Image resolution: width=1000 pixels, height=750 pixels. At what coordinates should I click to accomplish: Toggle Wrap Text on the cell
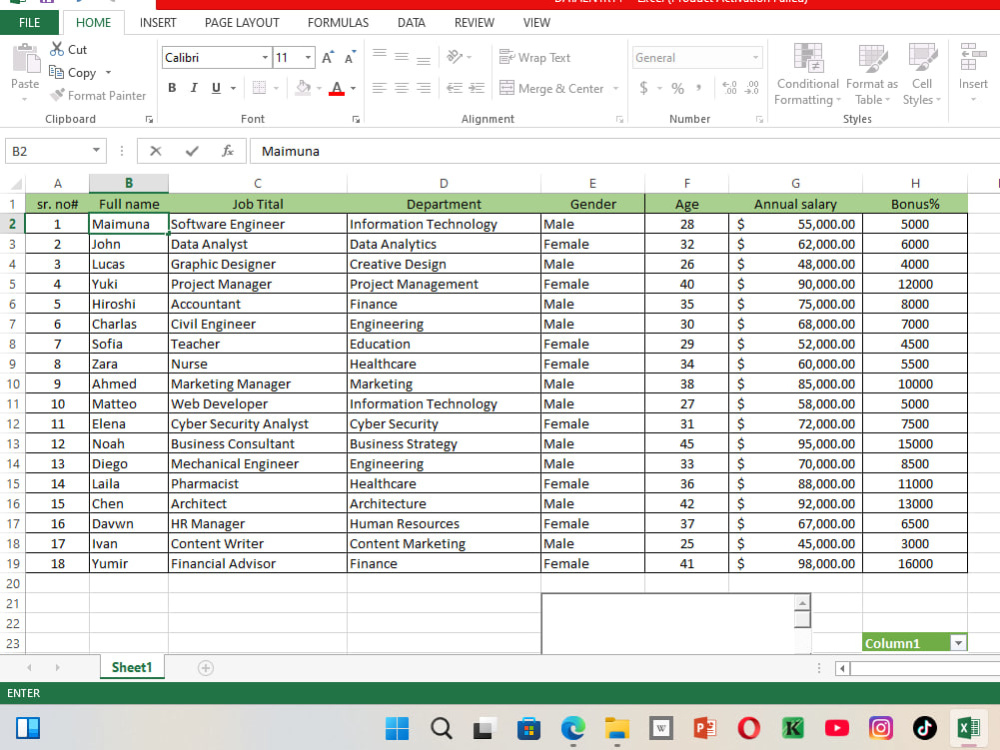click(534, 57)
